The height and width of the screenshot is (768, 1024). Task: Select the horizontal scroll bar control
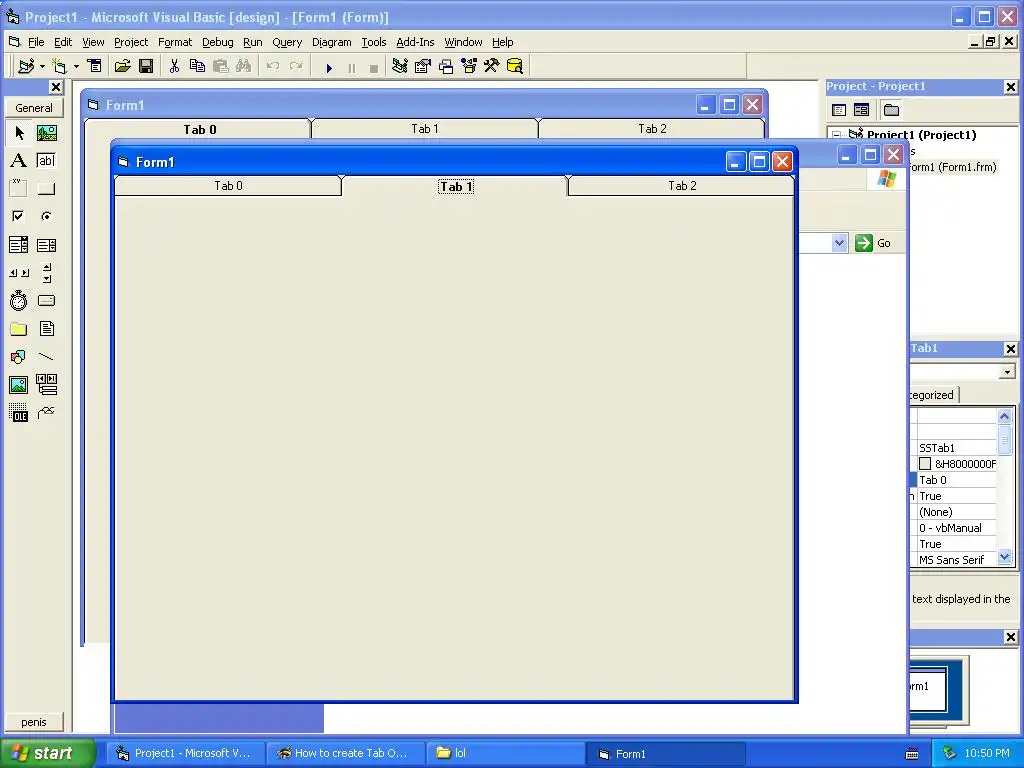click(19, 273)
